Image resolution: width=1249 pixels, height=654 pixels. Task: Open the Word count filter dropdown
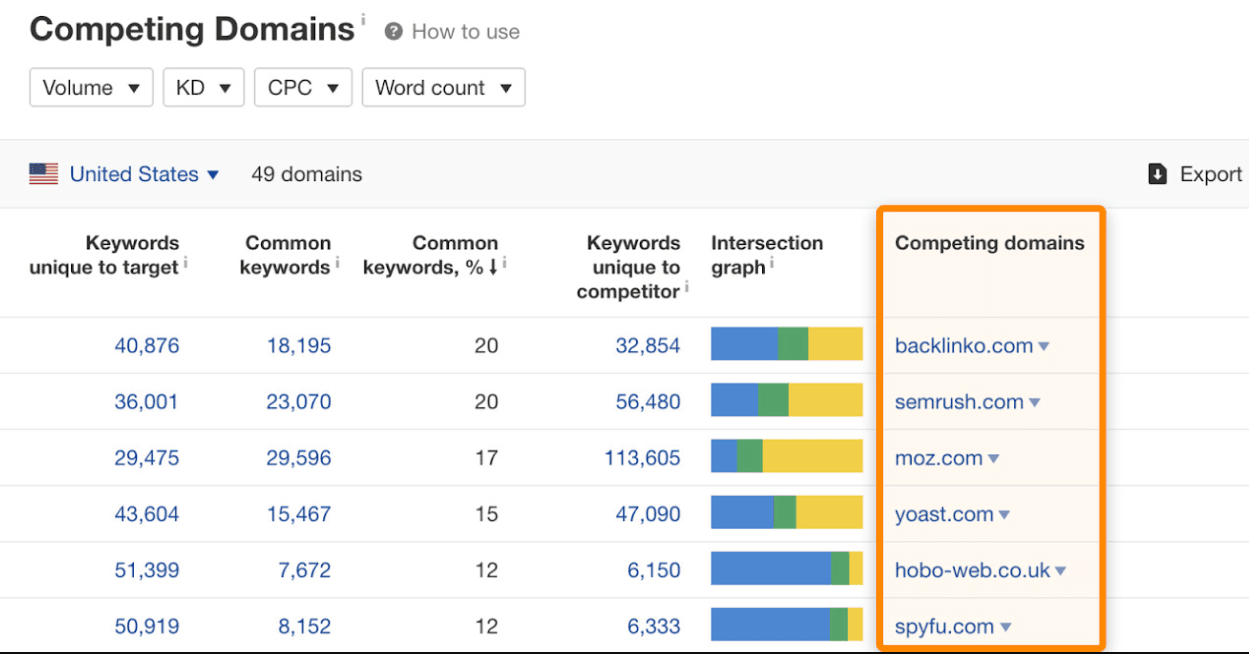point(443,88)
